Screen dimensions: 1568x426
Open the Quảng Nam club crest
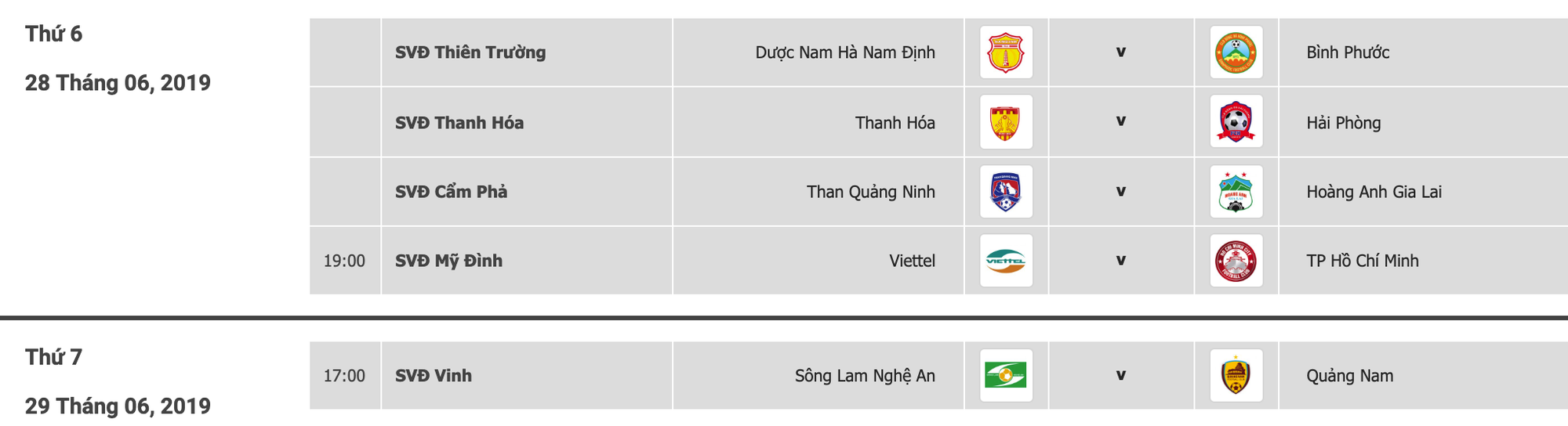point(1236,376)
